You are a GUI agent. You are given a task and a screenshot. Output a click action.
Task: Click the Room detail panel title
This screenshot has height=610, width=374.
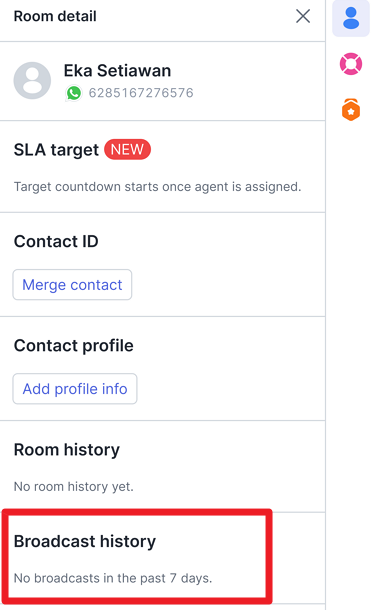55,16
